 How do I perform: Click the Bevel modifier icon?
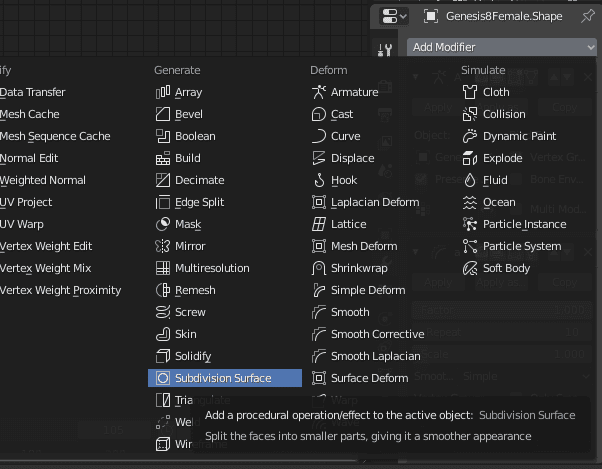(x=163, y=114)
